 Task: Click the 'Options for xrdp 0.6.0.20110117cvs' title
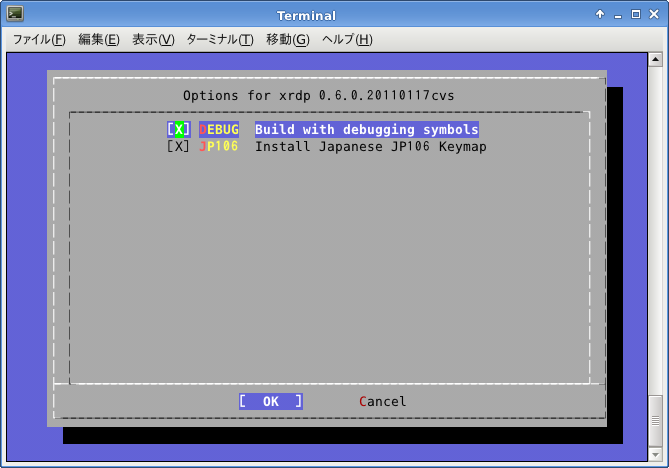(318, 95)
